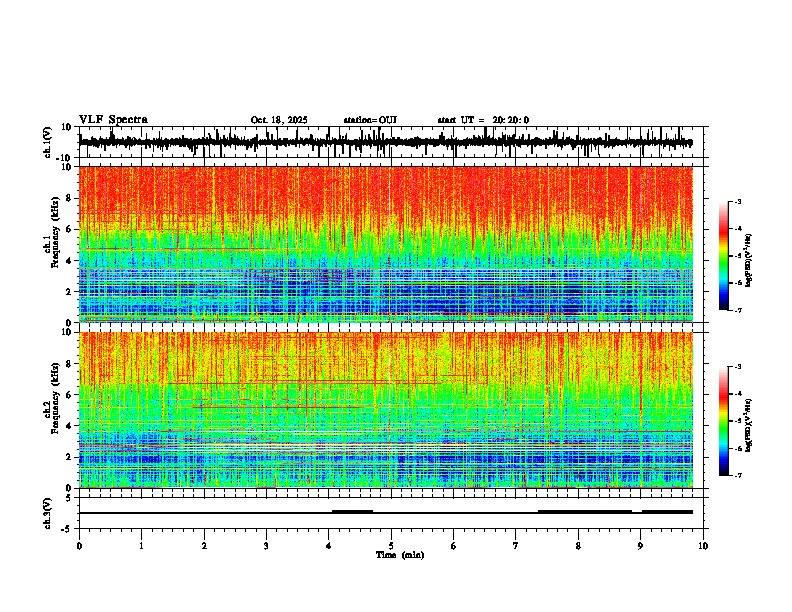This screenshot has height=612, width=792.
Task: Click tick label "7" on the Time axis
Action: tap(516, 546)
